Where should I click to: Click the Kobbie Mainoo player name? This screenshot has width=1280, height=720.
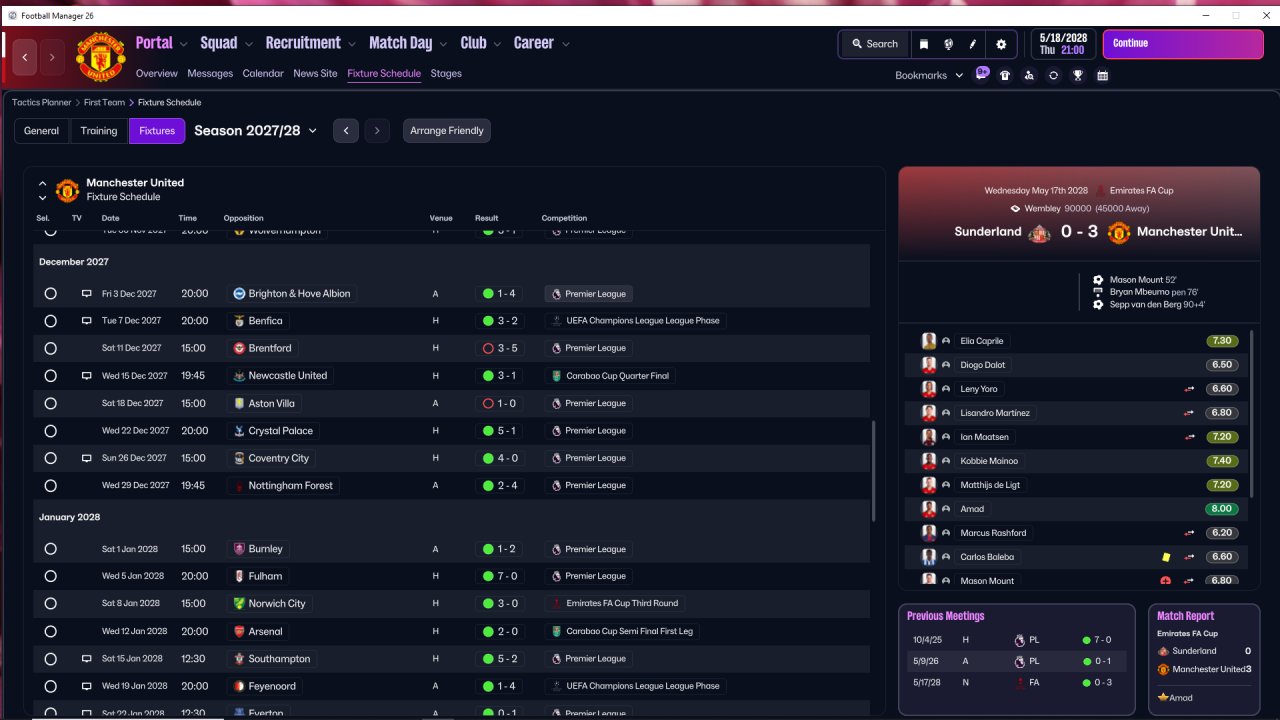tap(989, 461)
